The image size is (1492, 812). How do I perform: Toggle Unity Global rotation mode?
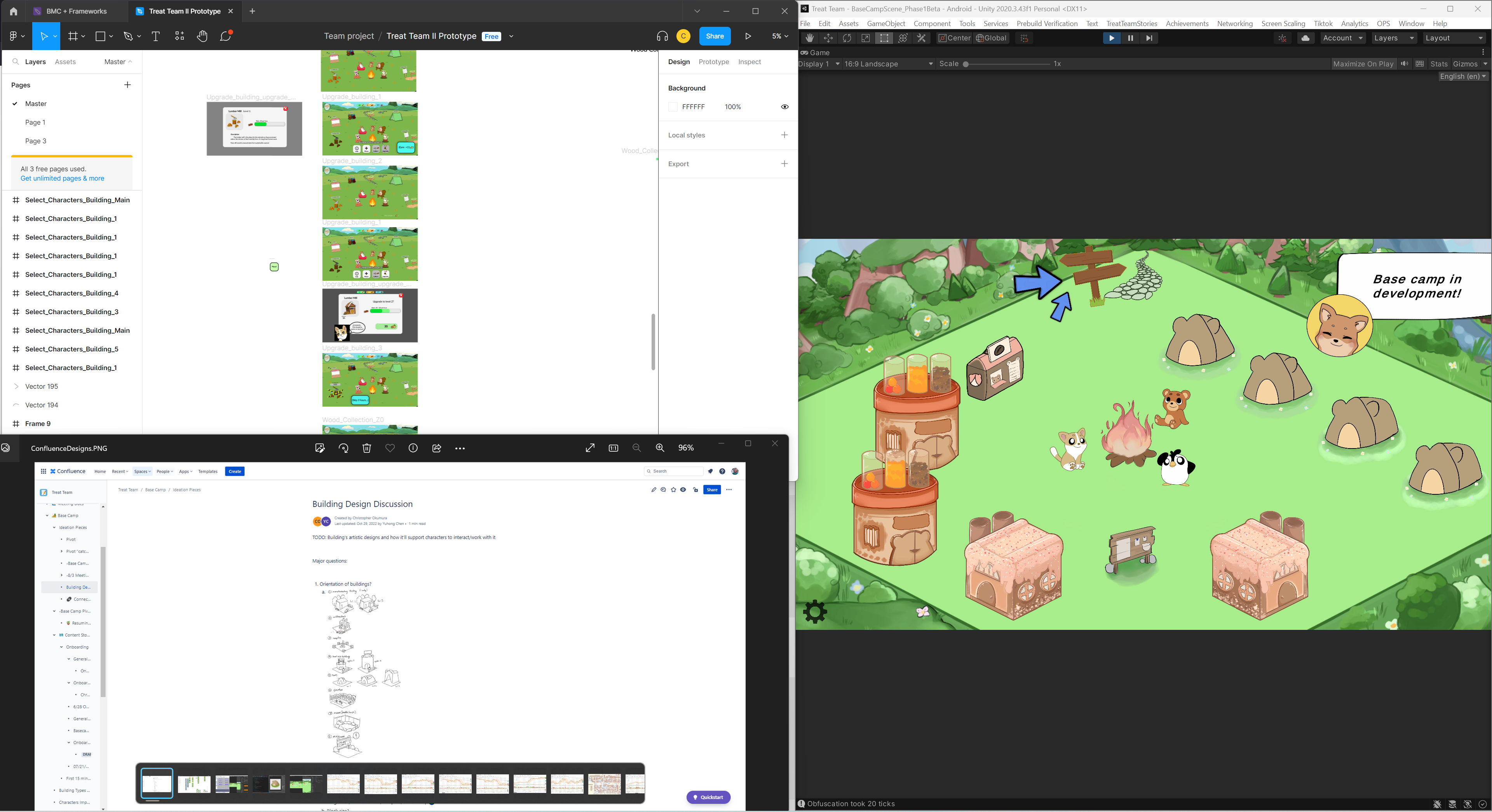992,38
